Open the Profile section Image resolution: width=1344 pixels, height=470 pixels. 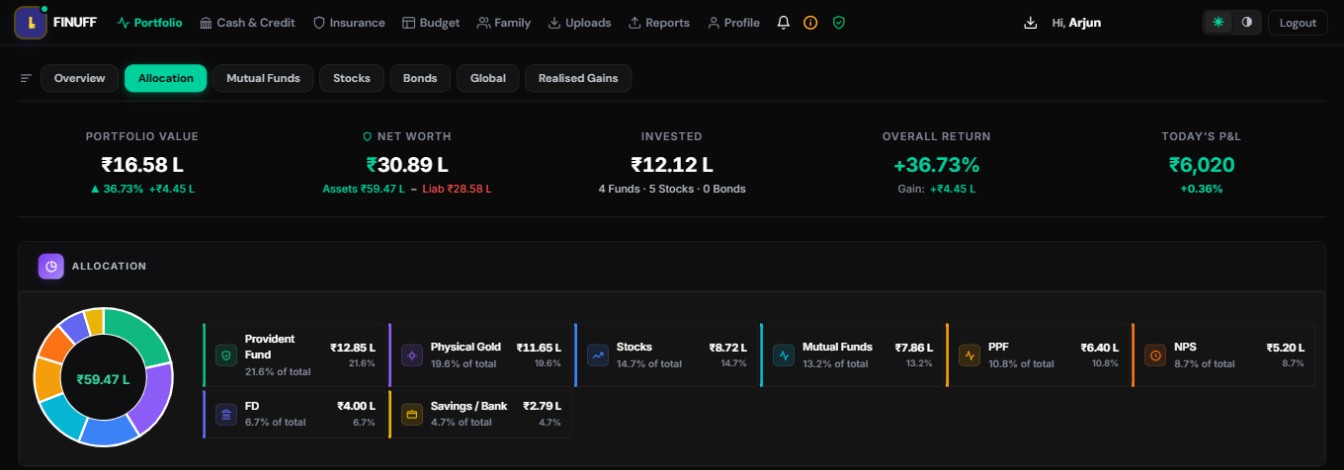(x=734, y=23)
